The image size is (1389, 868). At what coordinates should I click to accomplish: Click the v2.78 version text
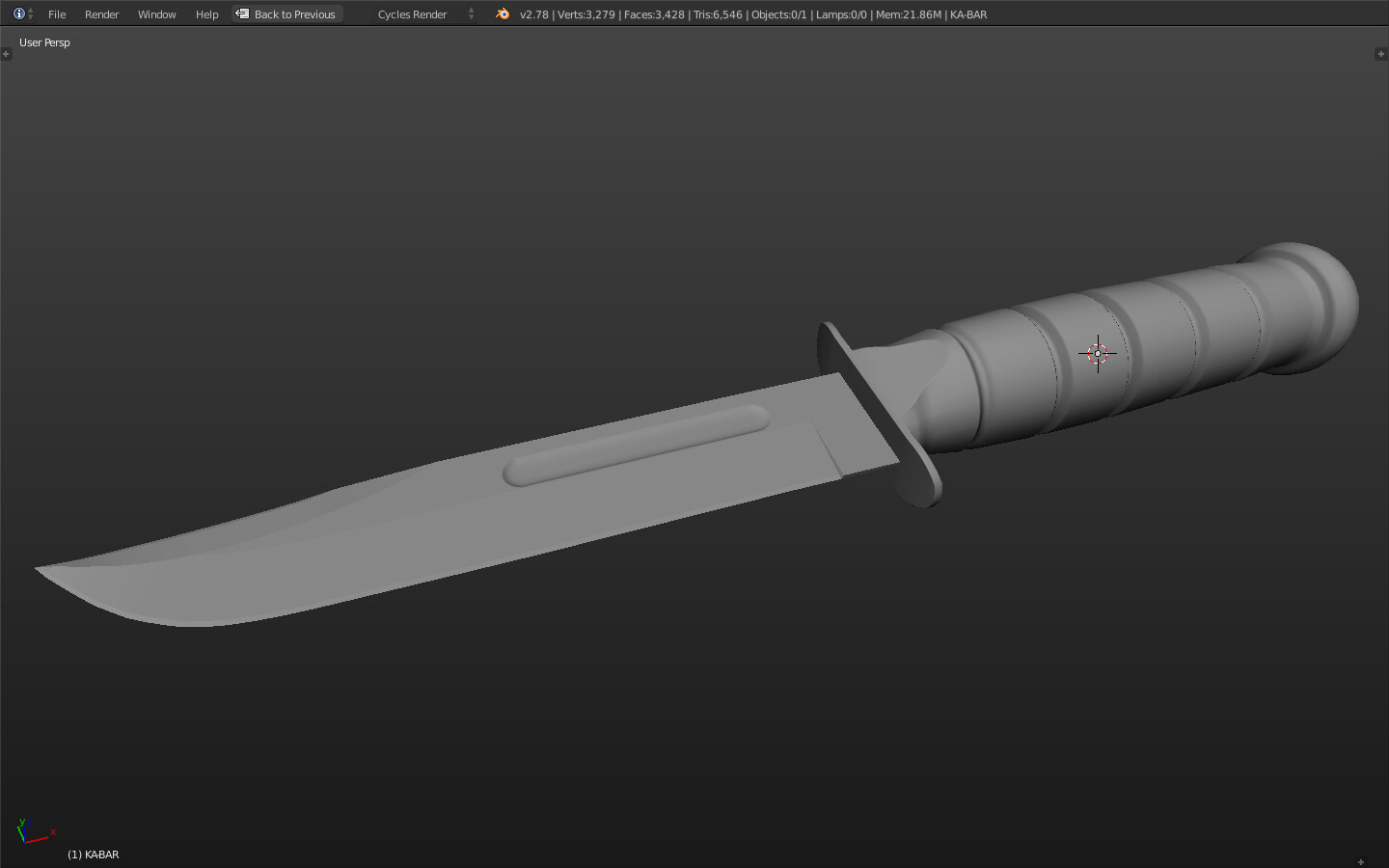[534, 14]
